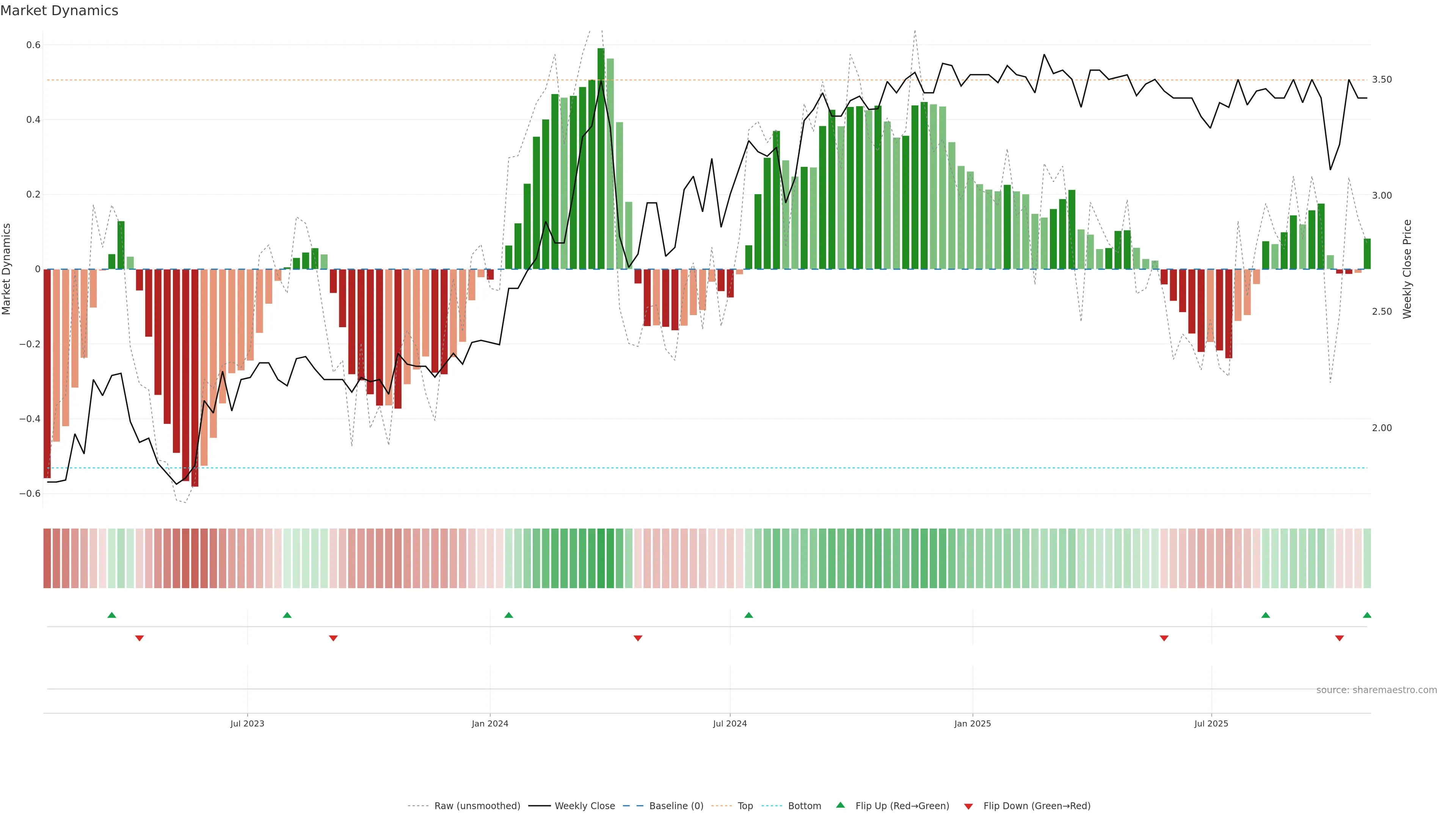1456x819 pixels.
Task: Click the Jul 2023 x-axis label
Action: [247, 723]
